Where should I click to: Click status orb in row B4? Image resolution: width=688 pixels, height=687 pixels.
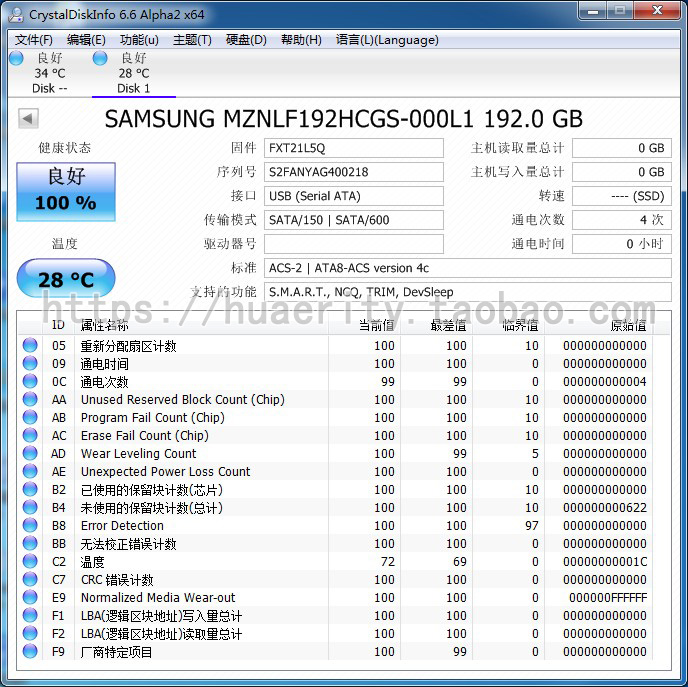[x=30, y=507]
